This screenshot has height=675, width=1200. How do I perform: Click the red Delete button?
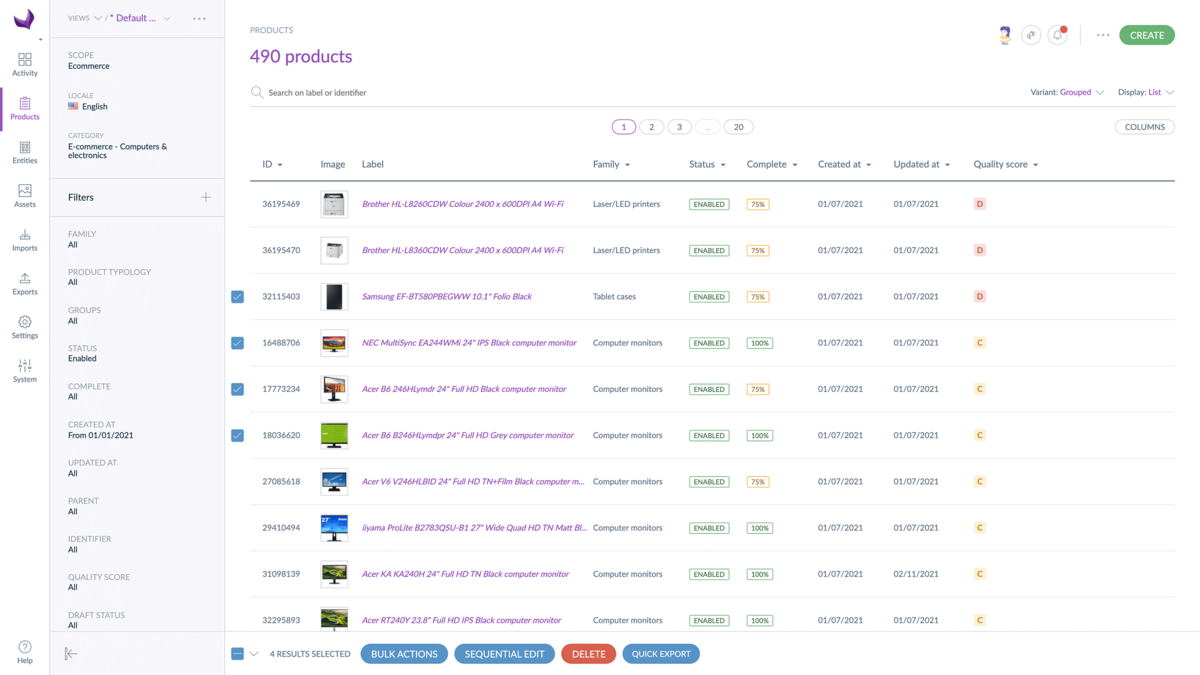coord(588,654)
